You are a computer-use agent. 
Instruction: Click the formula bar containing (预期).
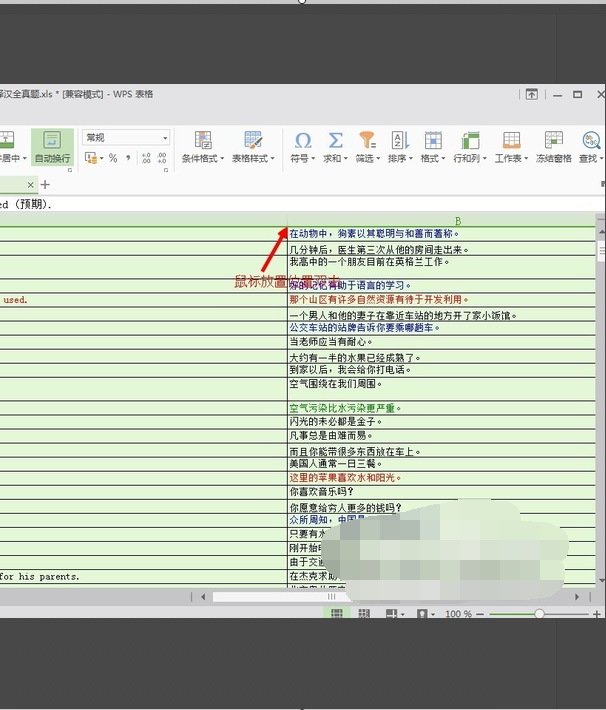click(303, 204)
